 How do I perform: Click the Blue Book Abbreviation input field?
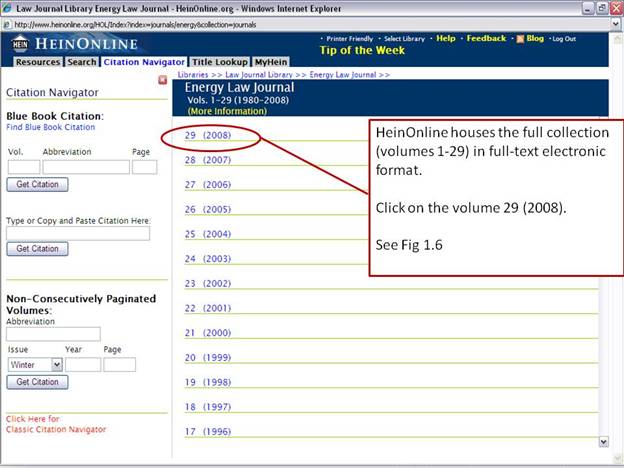86,167
